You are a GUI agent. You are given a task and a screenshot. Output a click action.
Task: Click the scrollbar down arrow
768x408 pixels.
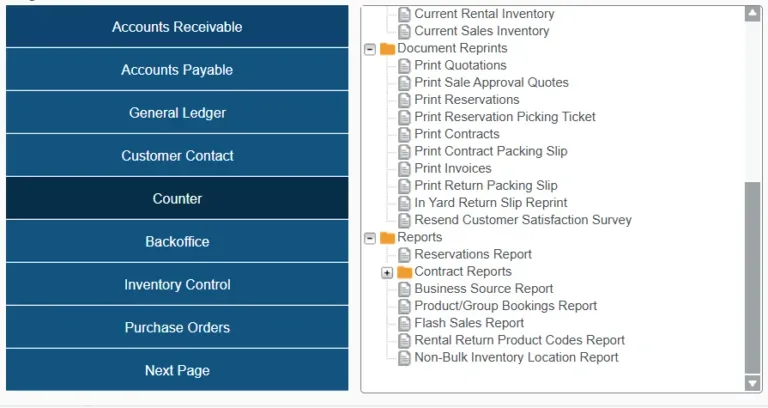point(753,382)
